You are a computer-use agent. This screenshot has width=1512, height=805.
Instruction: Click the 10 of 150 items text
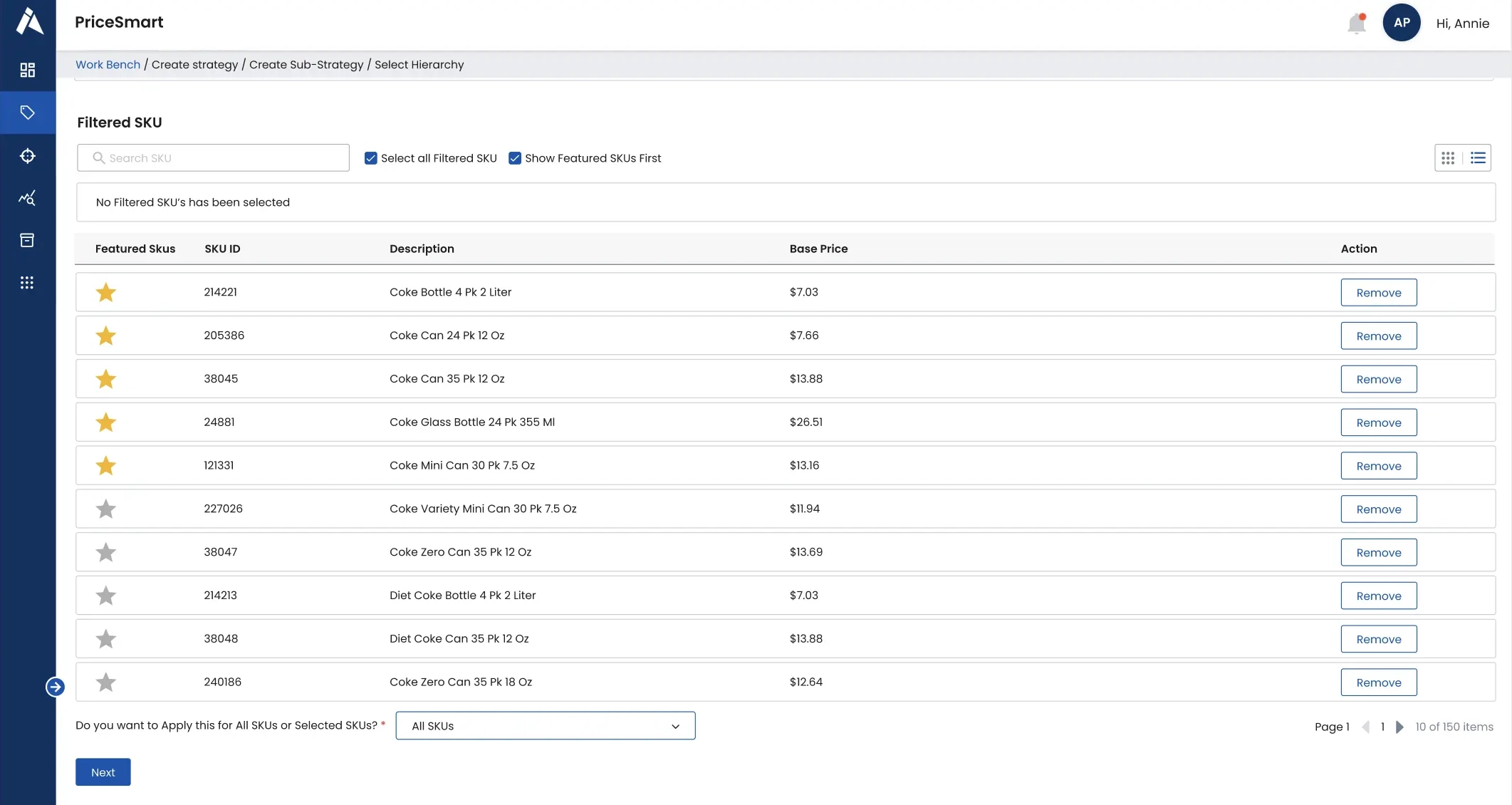click(x=1454, y=727)
